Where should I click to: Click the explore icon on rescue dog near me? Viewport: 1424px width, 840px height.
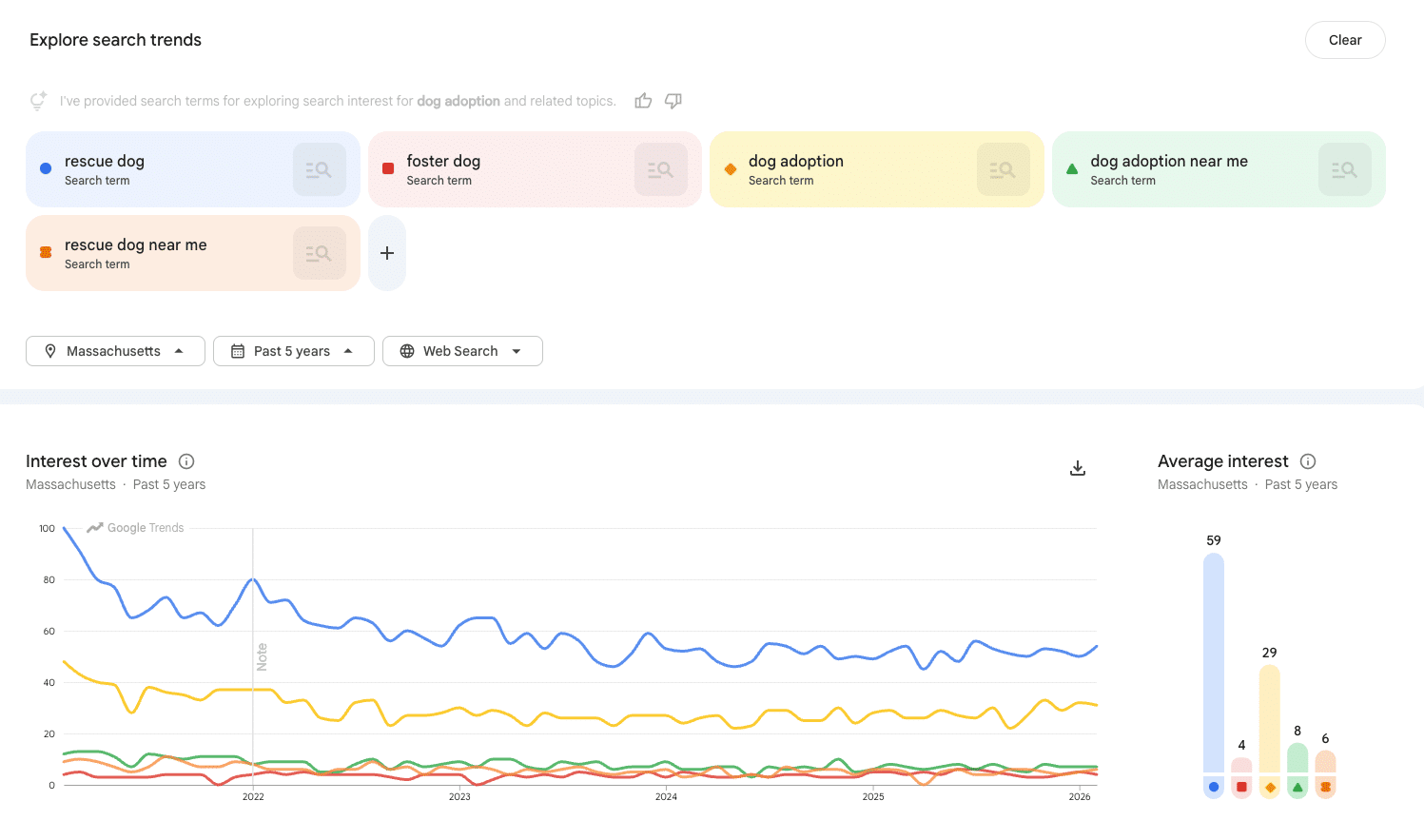320,252
